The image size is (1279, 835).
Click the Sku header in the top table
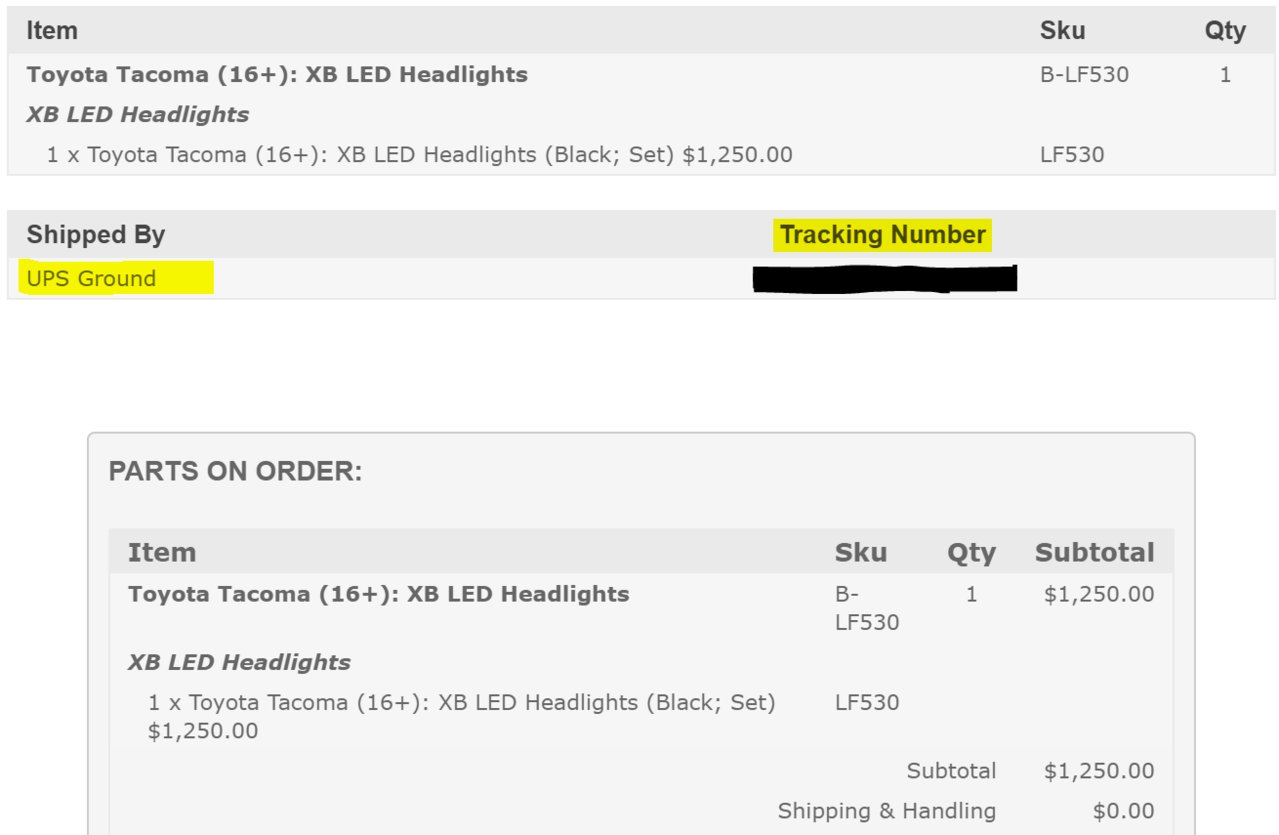pyautogui.click(x=1062, y=31)
